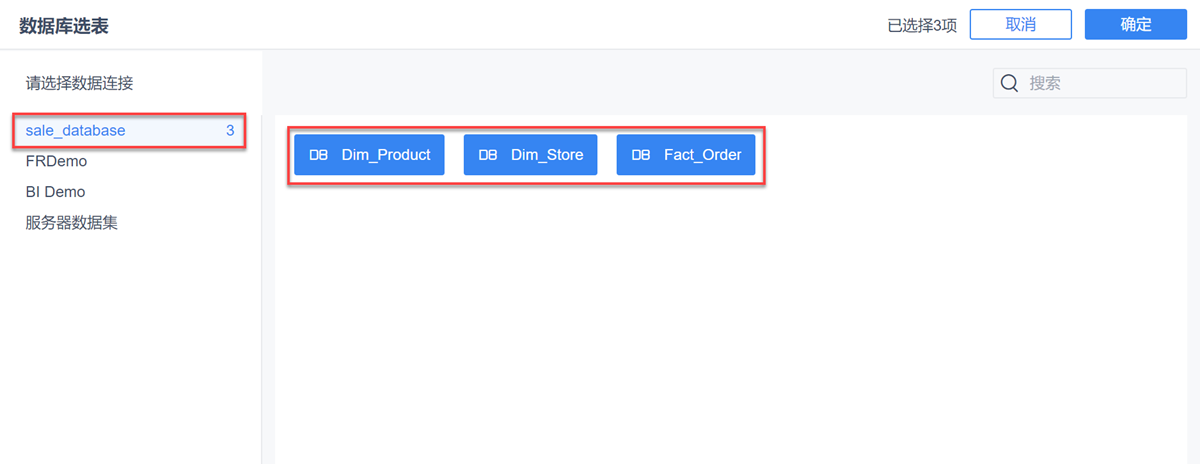Choose 服务器数据集 in the connection list

(72, 223)
